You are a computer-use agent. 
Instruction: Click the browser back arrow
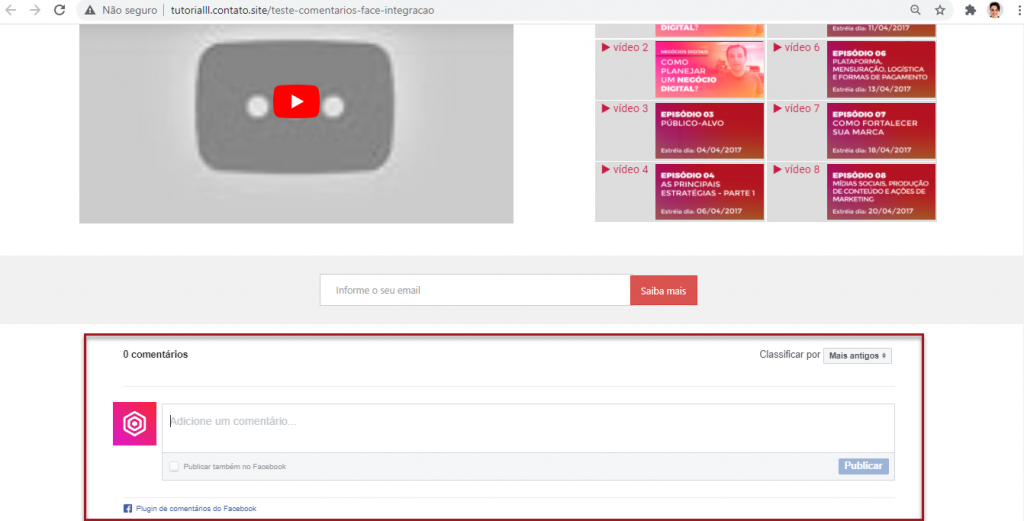point(11,10)
